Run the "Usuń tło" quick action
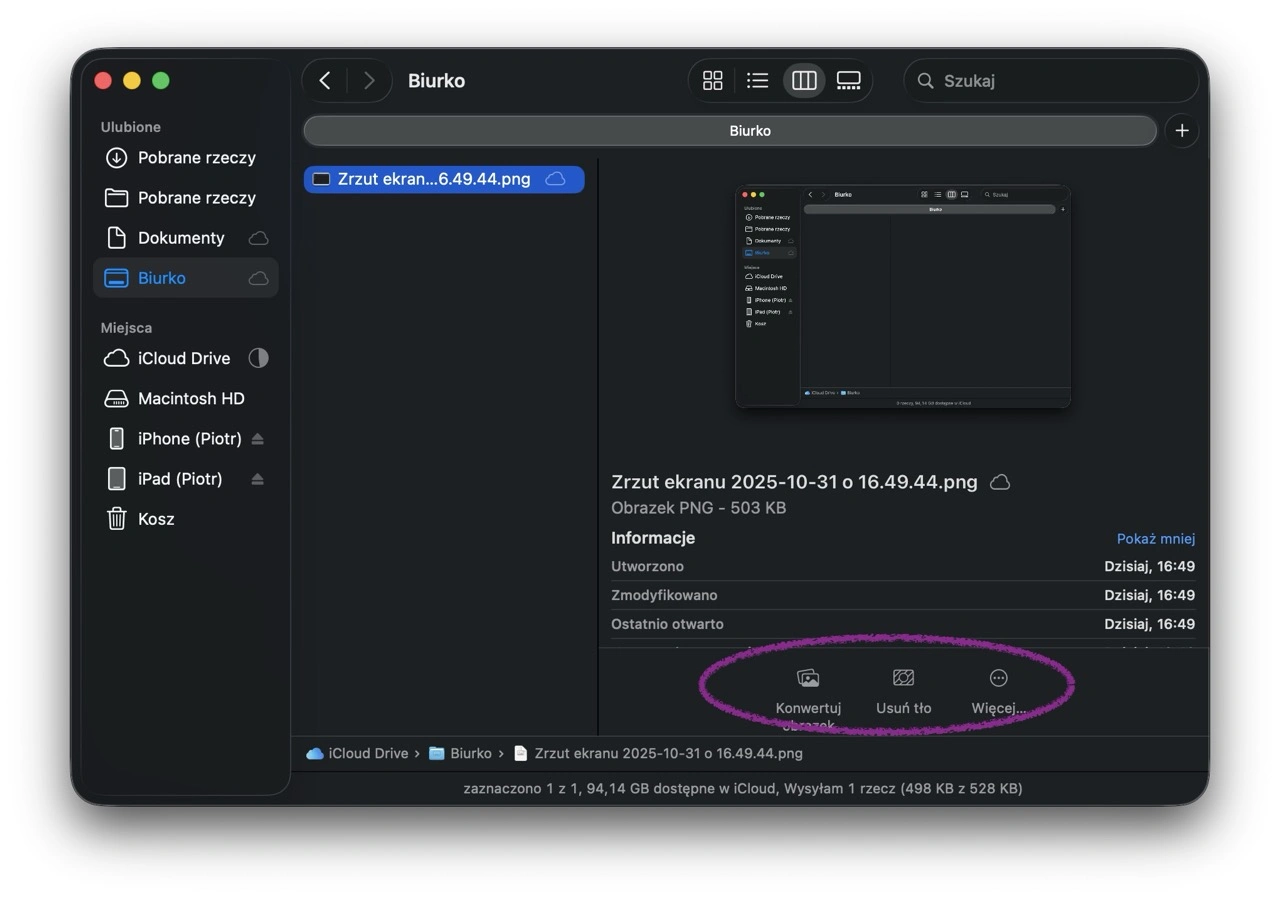The width and height of the screenshot is (1280, 899). point(902,678)
